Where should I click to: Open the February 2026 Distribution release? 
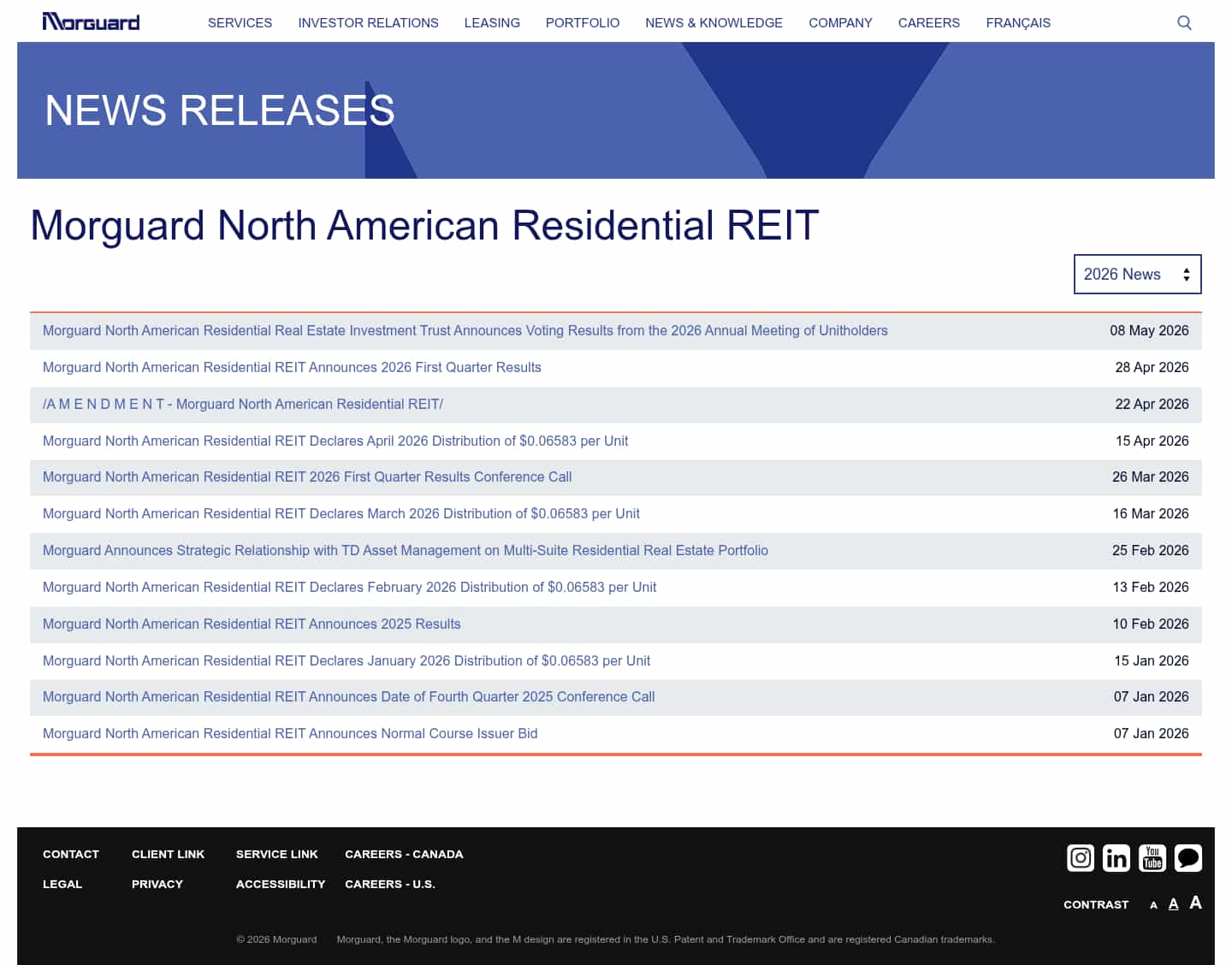[350, 587]
